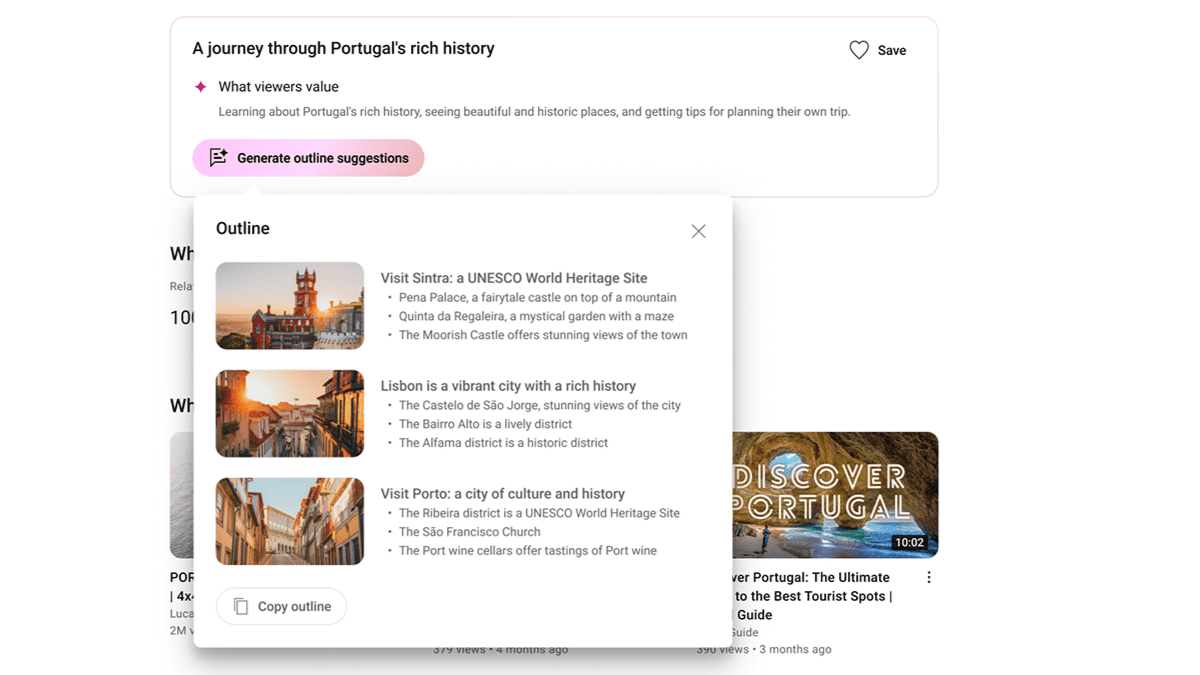1200x675 pixels.
Task: Select the heading Lisbon is a vibrant city
Action: click(x=508, y=386)
